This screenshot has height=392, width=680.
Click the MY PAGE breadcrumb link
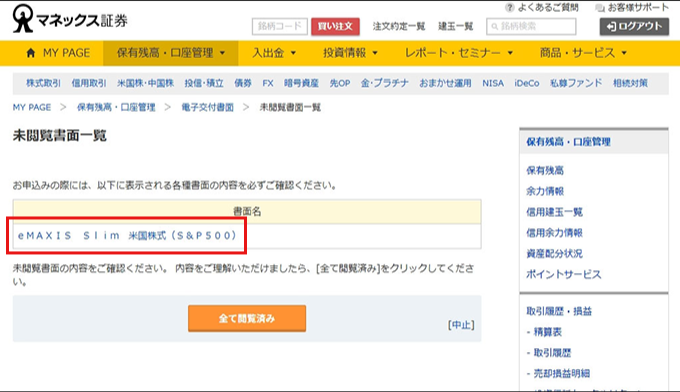(32, 107)
